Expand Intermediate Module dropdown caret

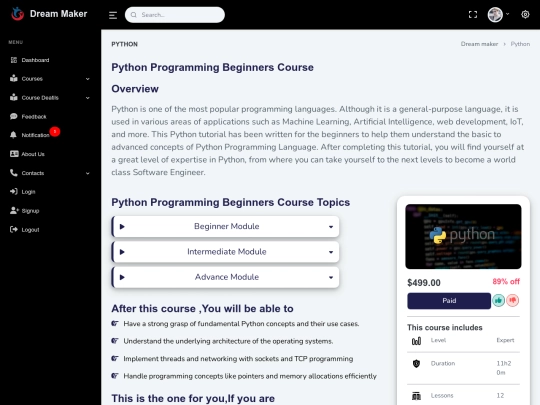tap(331, 252)
